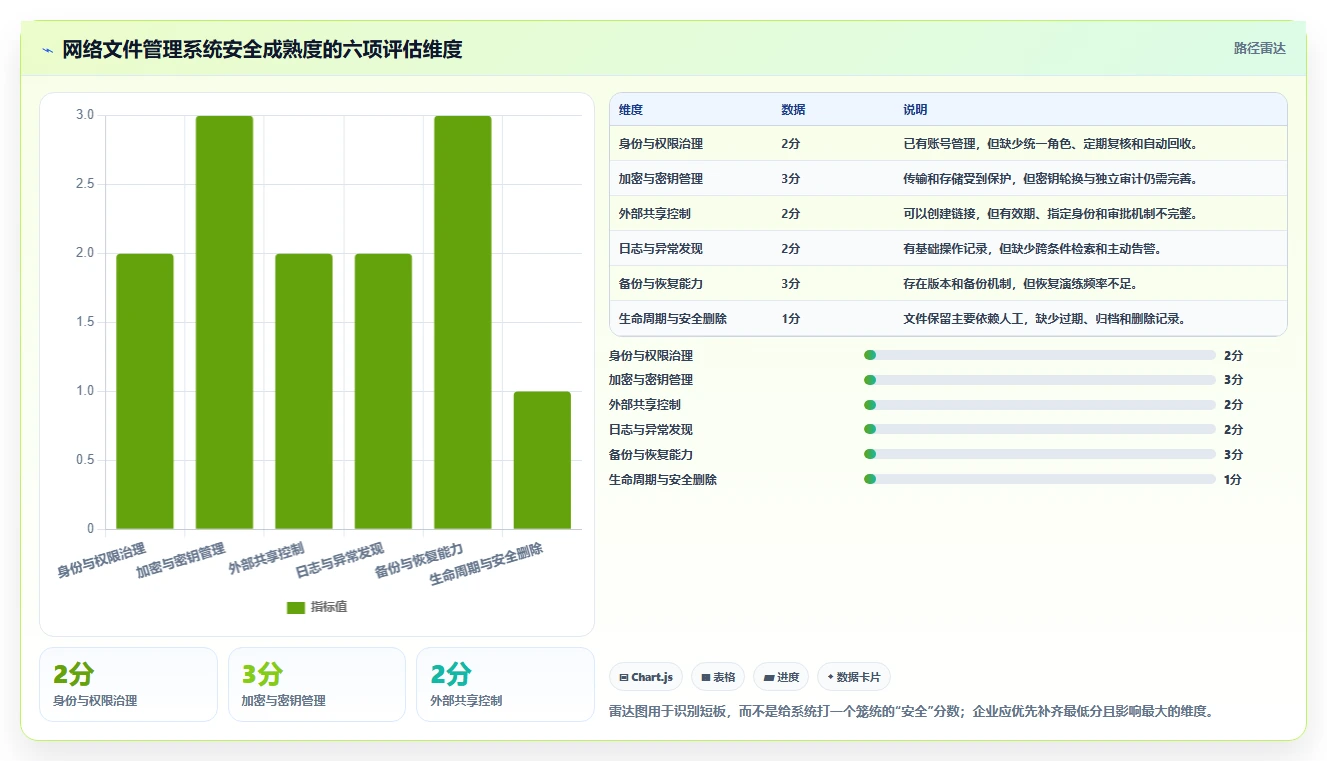
Task: Click the 数据卡片 chip
Action: tap(854, 677)
